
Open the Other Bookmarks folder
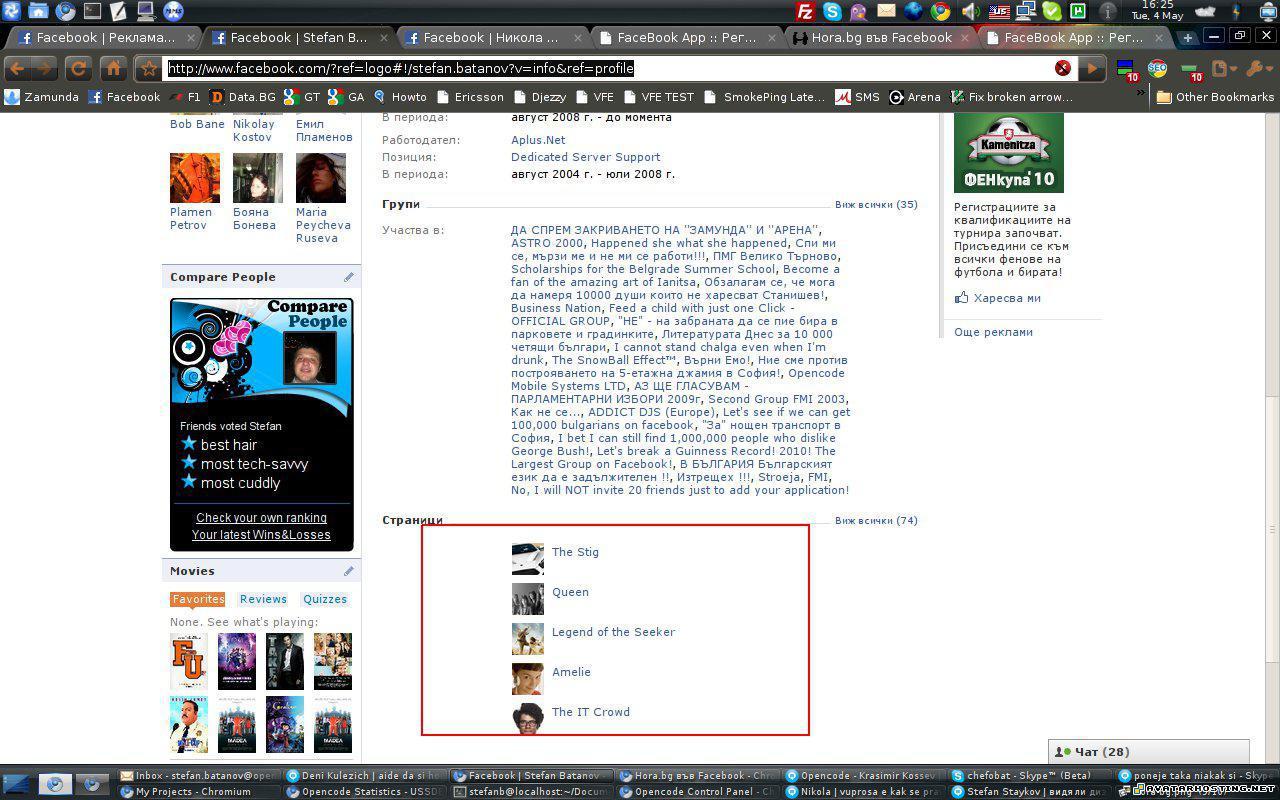click(1215, 97)
